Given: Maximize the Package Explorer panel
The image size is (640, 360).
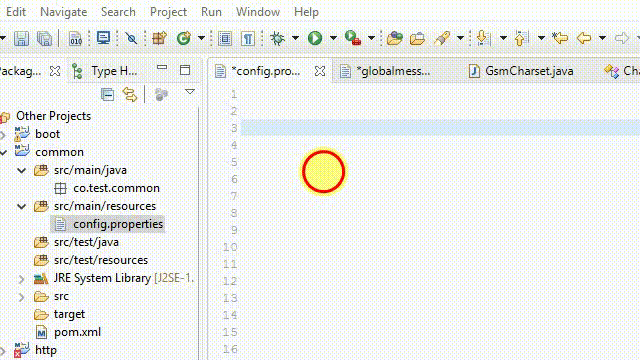Looking at the screenshot, I should (185, 70).
